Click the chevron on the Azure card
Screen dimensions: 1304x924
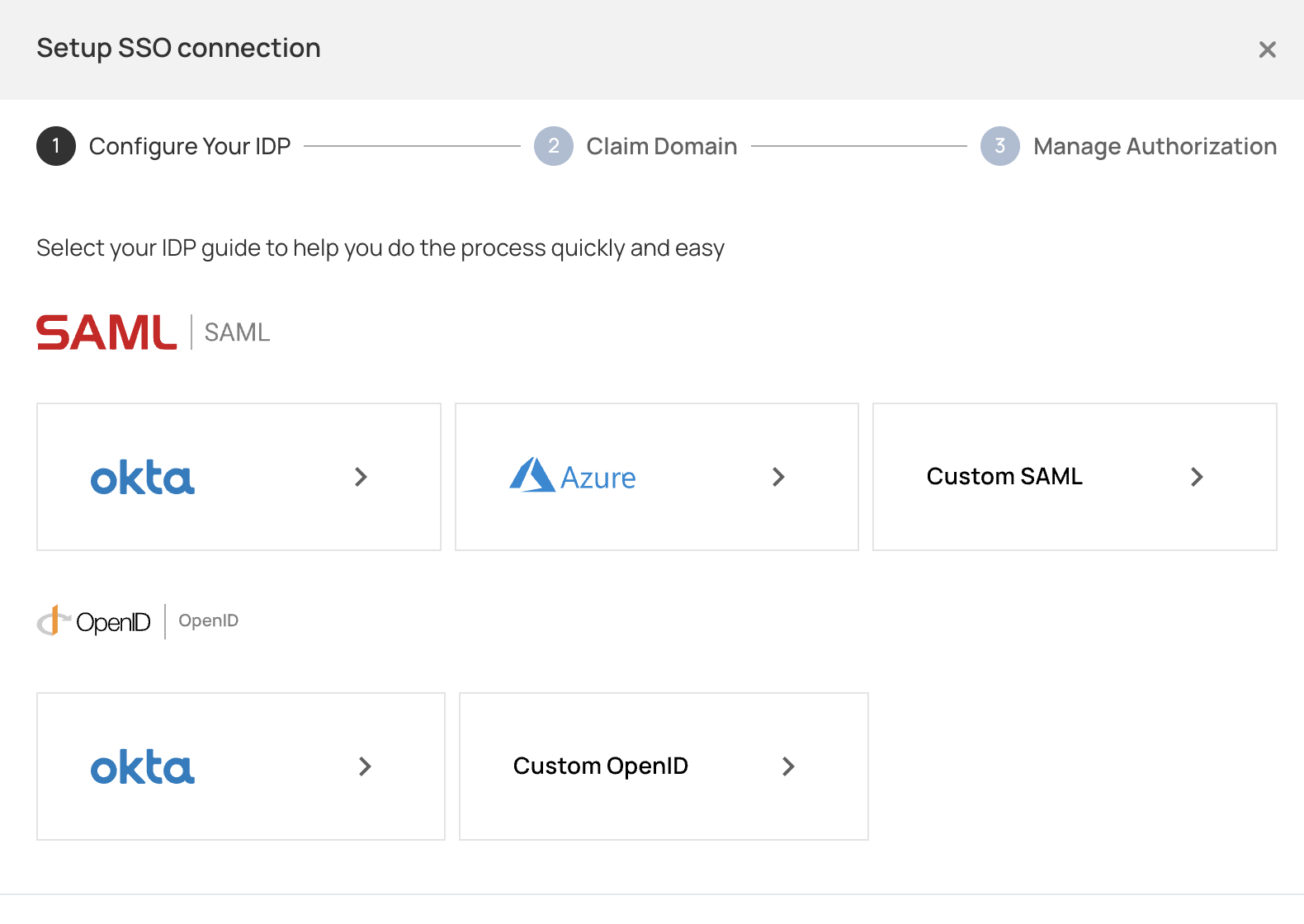tap(778, 477)
